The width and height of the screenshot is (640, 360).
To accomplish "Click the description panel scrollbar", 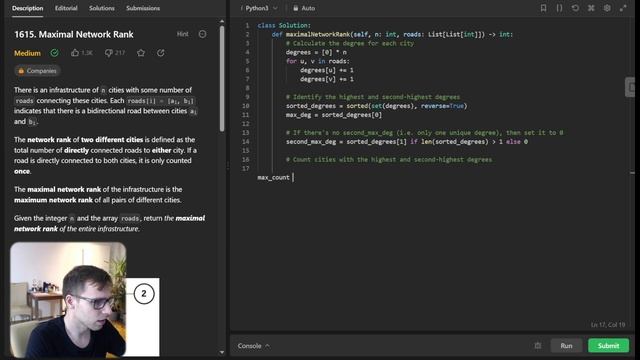I will tap(222, 78).
